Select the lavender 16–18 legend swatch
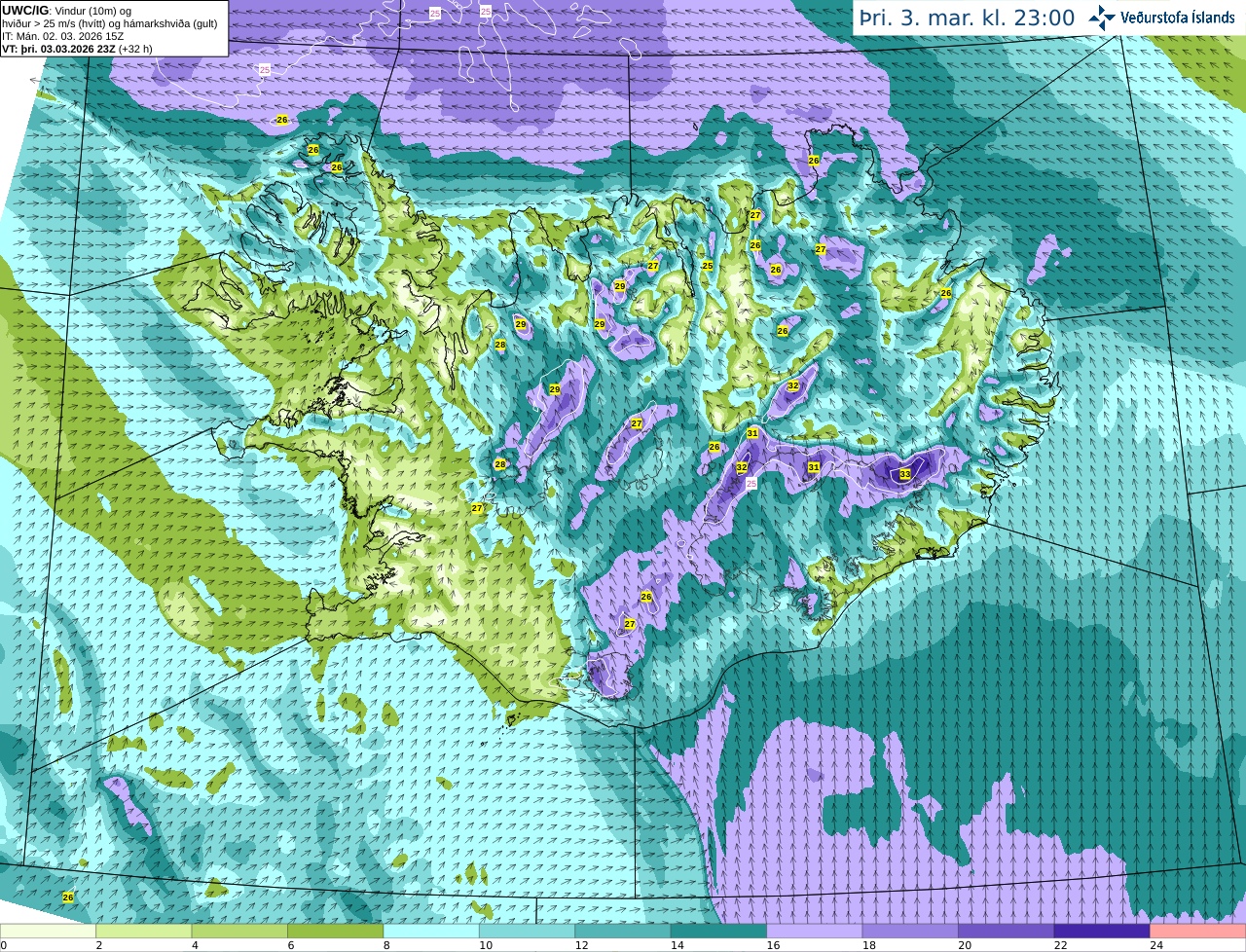 (815, 931)
